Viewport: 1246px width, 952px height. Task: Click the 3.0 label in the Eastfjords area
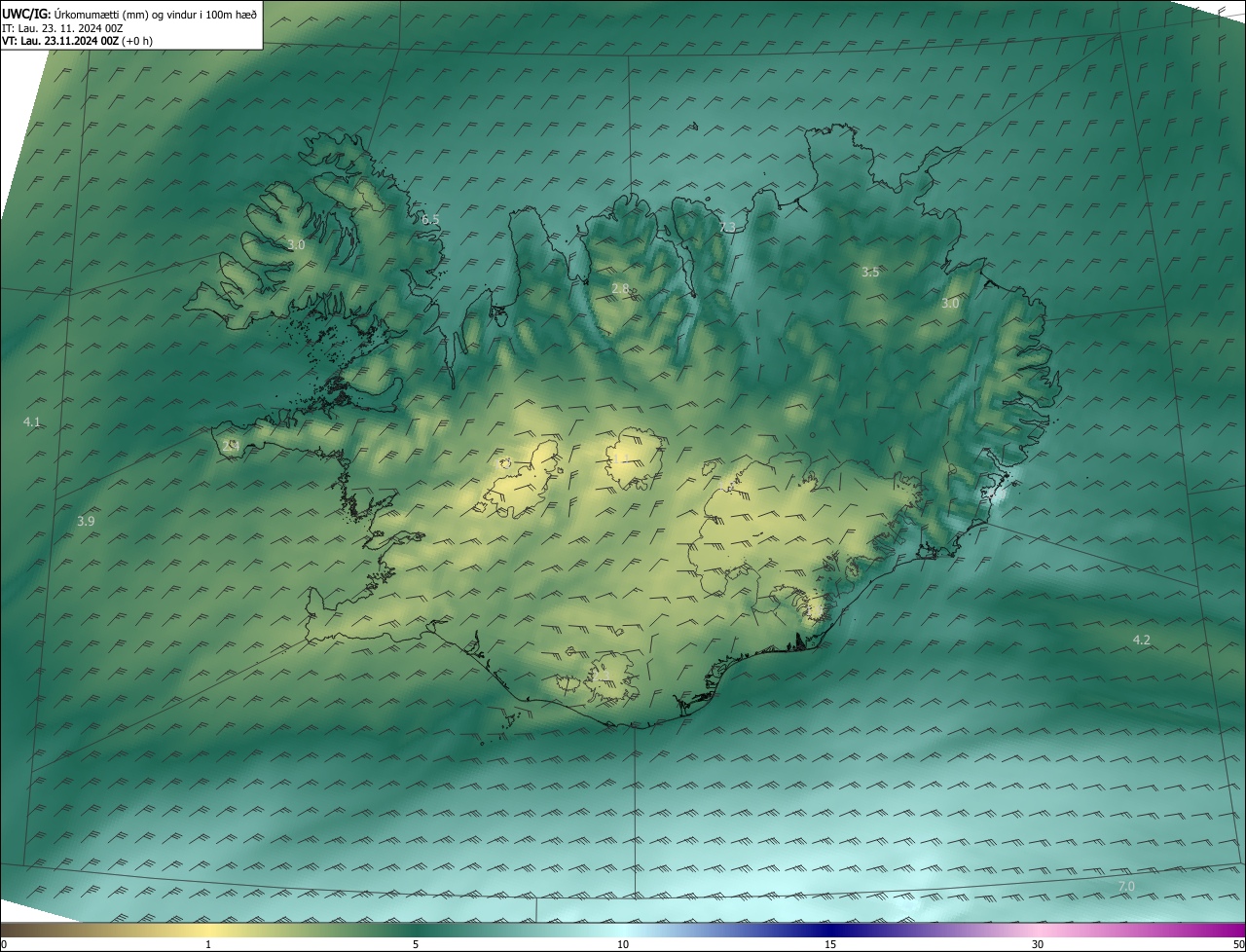(x=950, y=304)
